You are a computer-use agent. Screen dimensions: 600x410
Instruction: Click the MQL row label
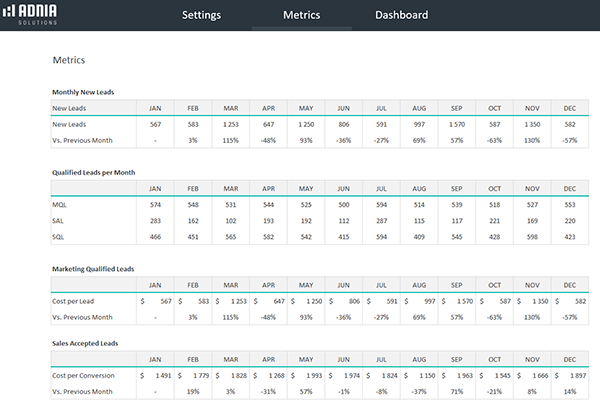59,204
